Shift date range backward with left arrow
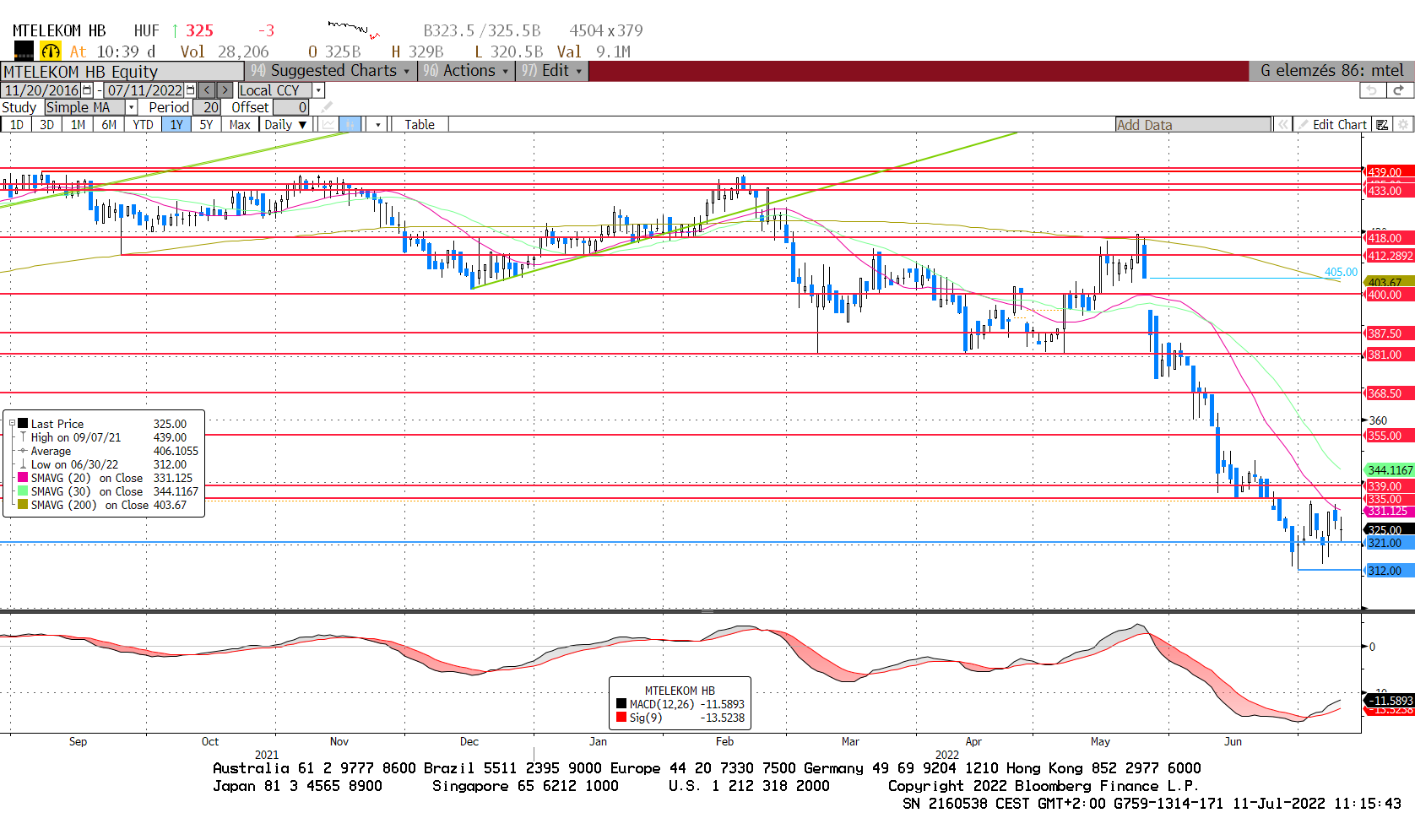 click(208, 90)
